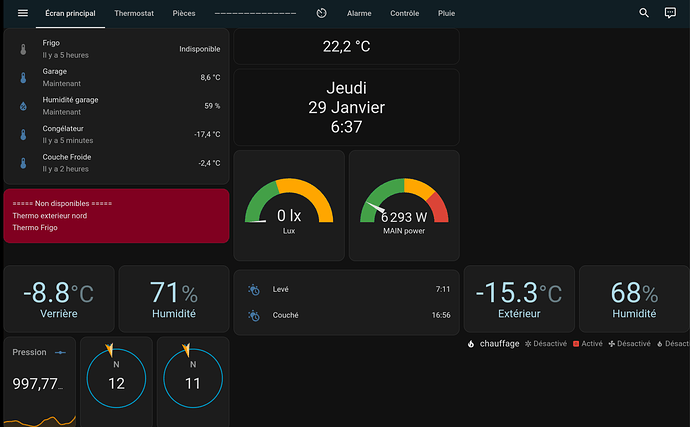Click the Garage thermometer icon
The image size is (690, 427).
pos(23,77)
